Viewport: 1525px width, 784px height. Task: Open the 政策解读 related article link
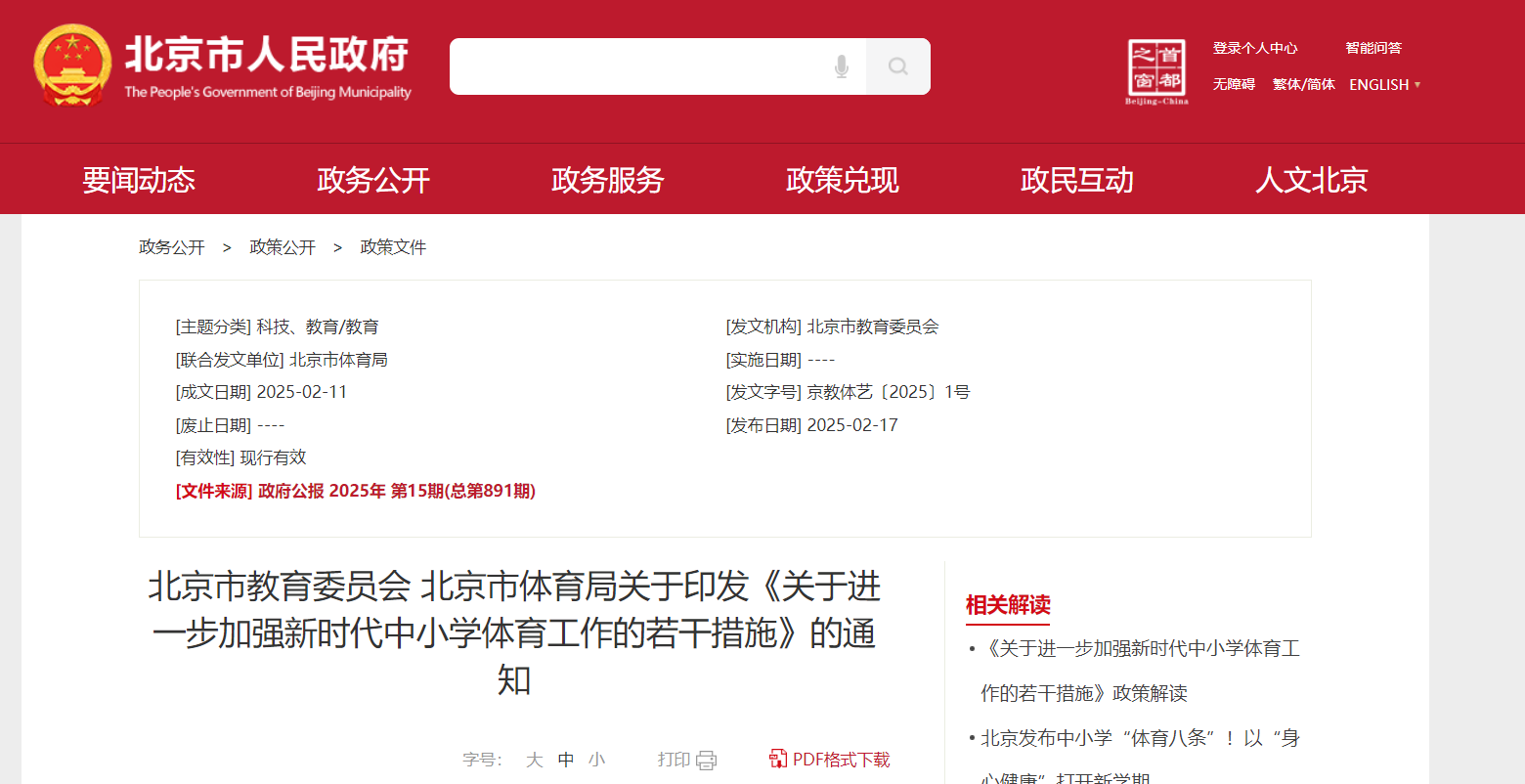point(1142,671)
